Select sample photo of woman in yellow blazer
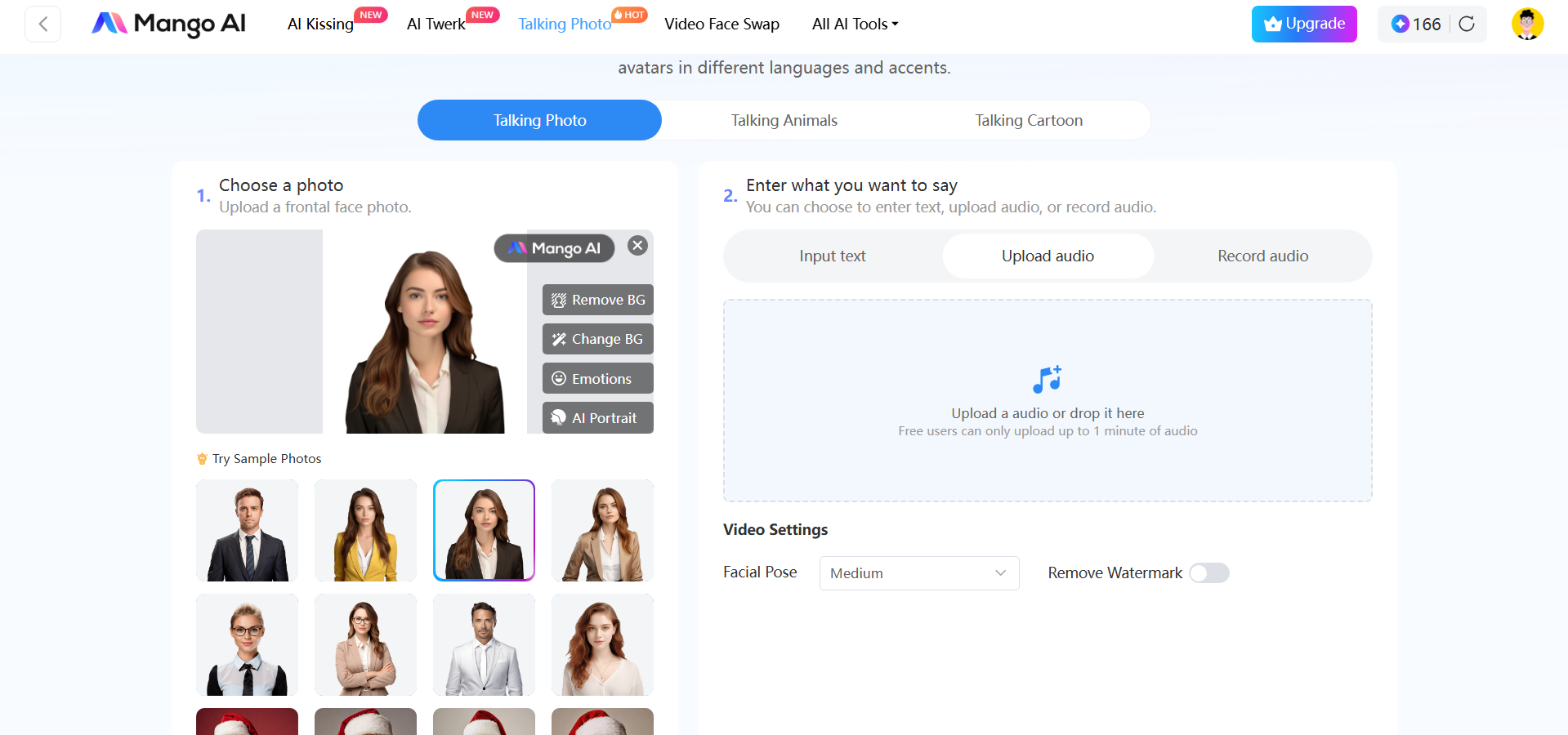 pos(366,531)
